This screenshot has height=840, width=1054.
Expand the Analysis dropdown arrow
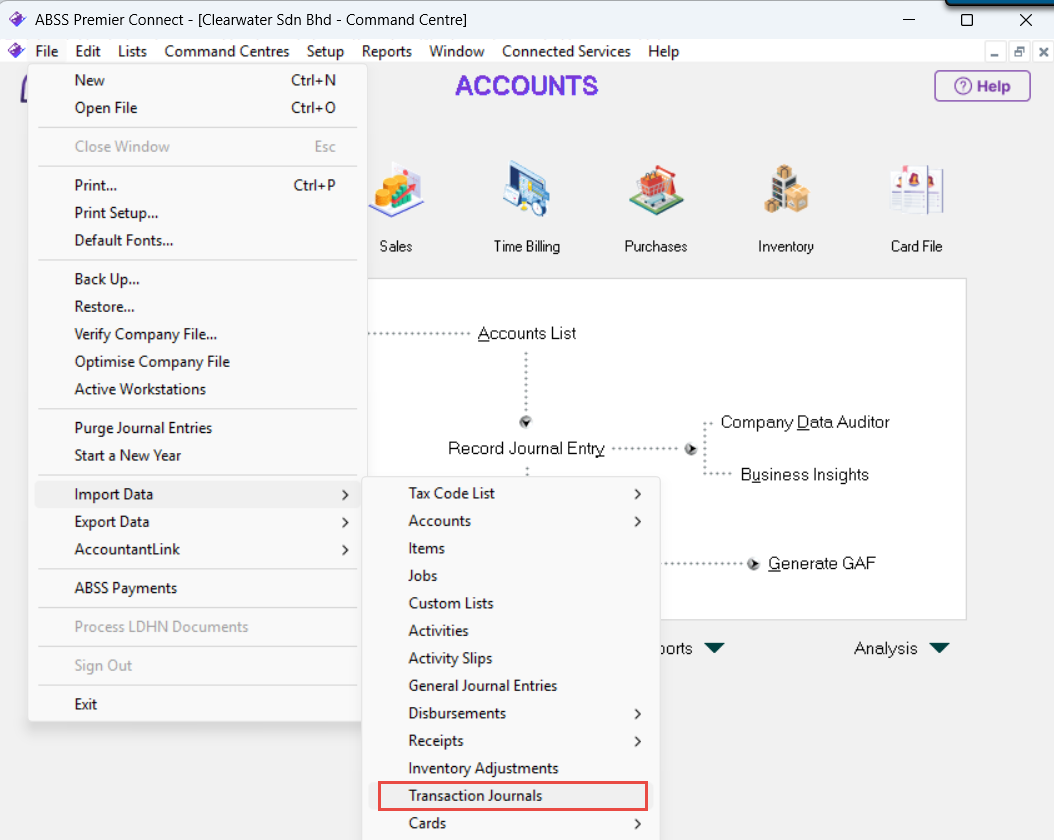[x=938, y=648]
